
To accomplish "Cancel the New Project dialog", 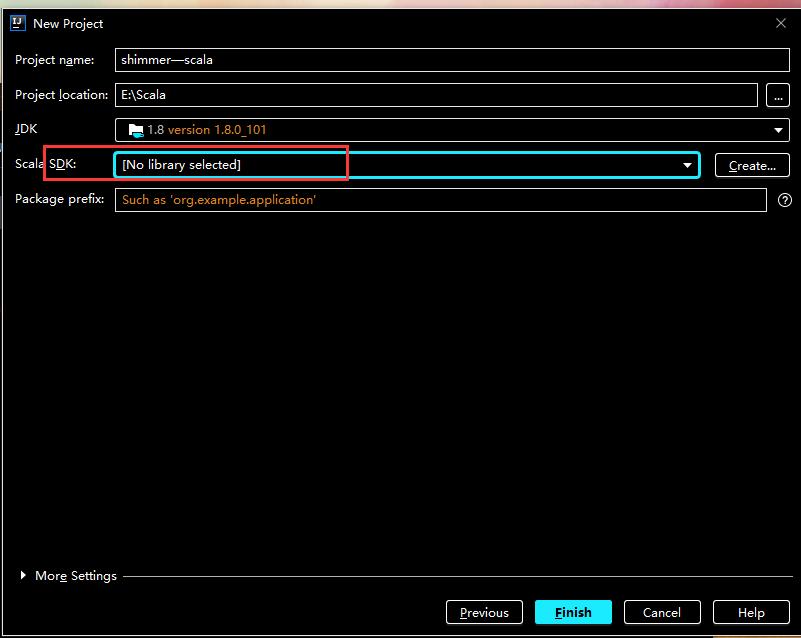I will [662, 612].
